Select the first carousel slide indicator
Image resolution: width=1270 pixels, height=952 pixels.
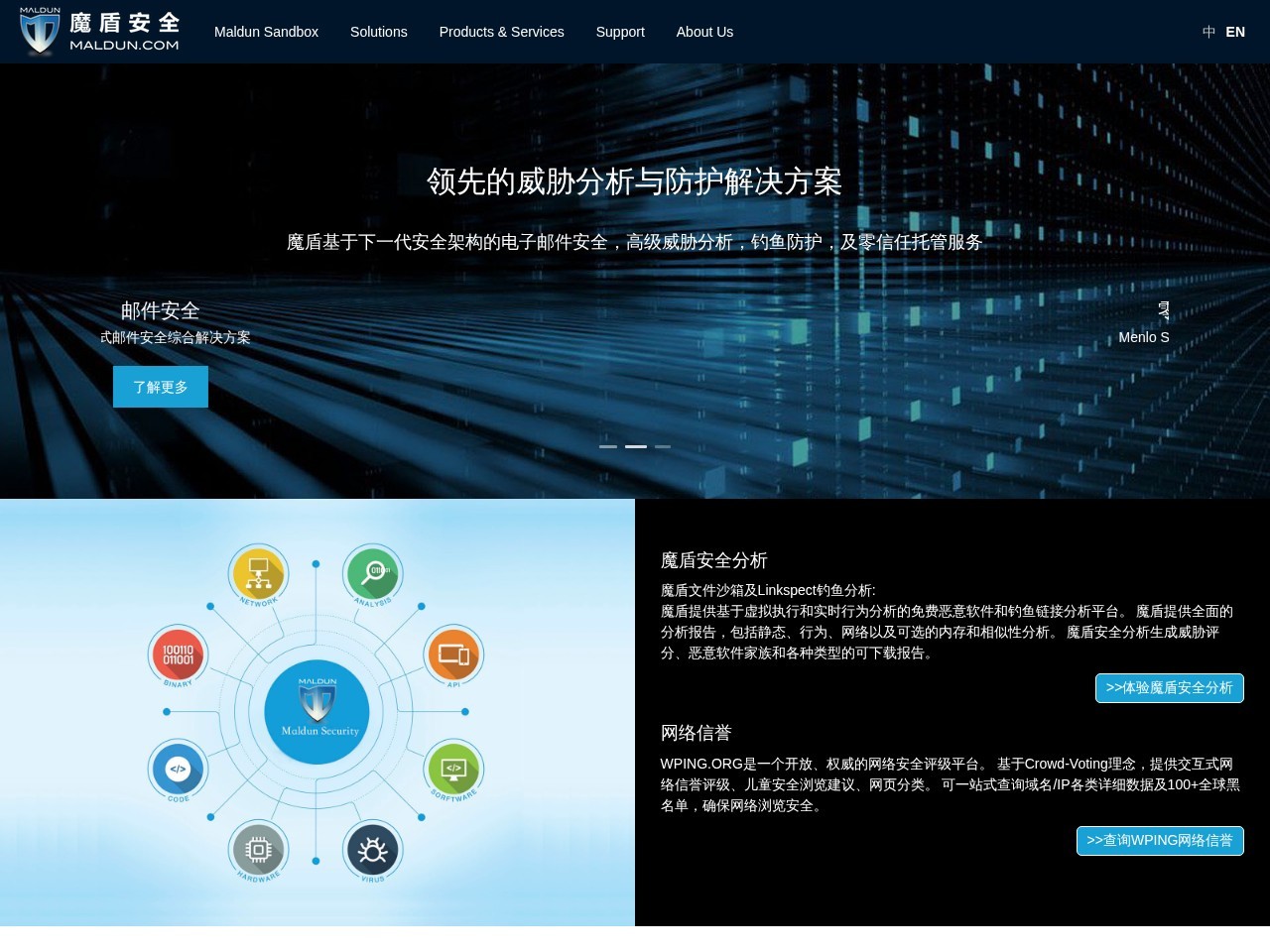(x=608, y=446)
